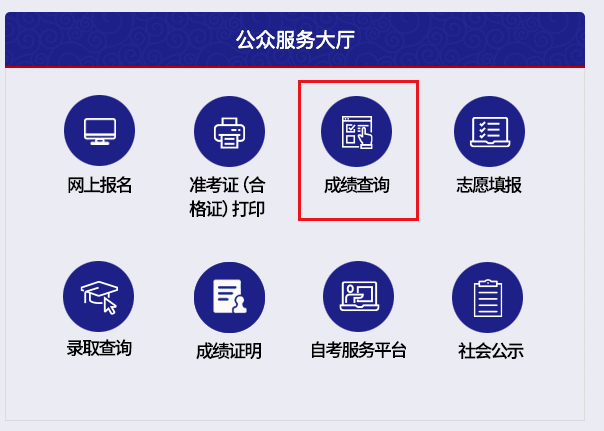Open the 录取查询 graduation cap icon

coord(99,296)
